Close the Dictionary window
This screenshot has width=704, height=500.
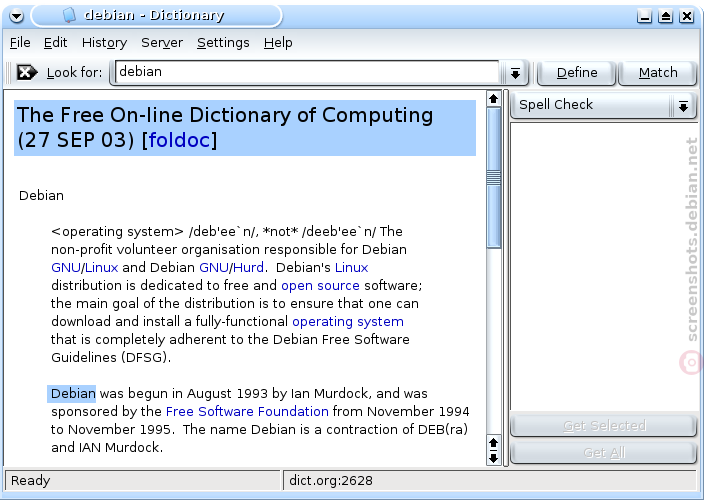click(686, 17)
